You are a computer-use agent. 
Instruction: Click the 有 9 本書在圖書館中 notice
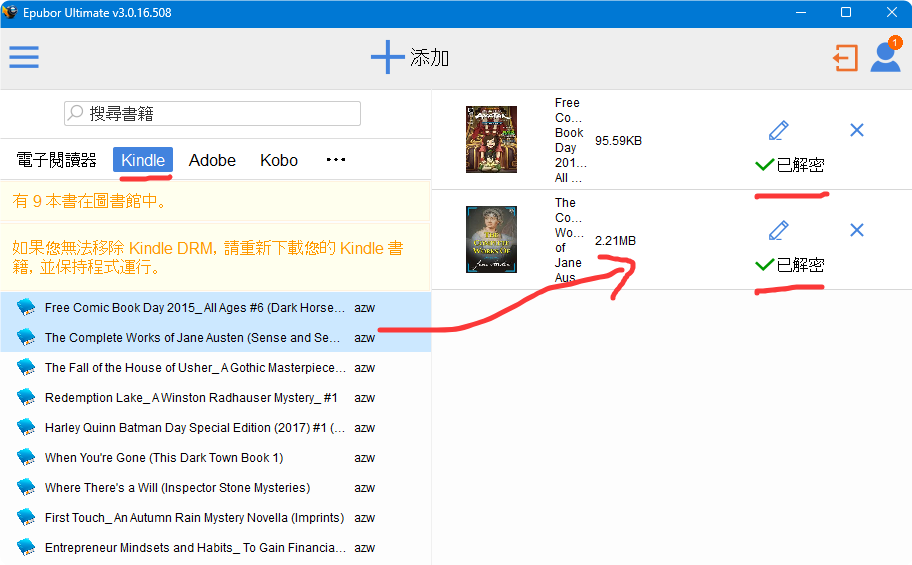[215, 201]
